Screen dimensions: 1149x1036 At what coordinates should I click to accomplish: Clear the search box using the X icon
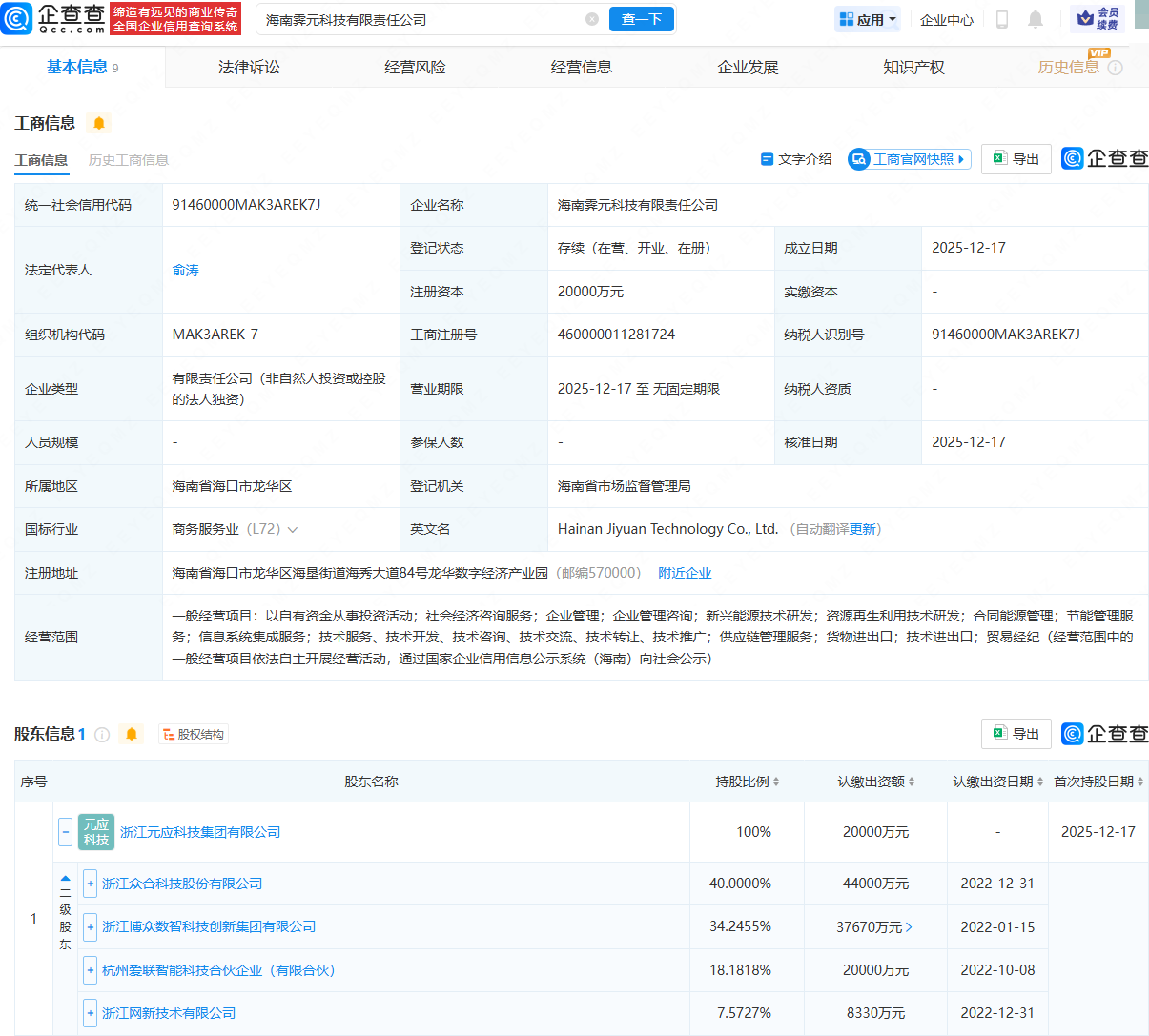coord(592,18)
